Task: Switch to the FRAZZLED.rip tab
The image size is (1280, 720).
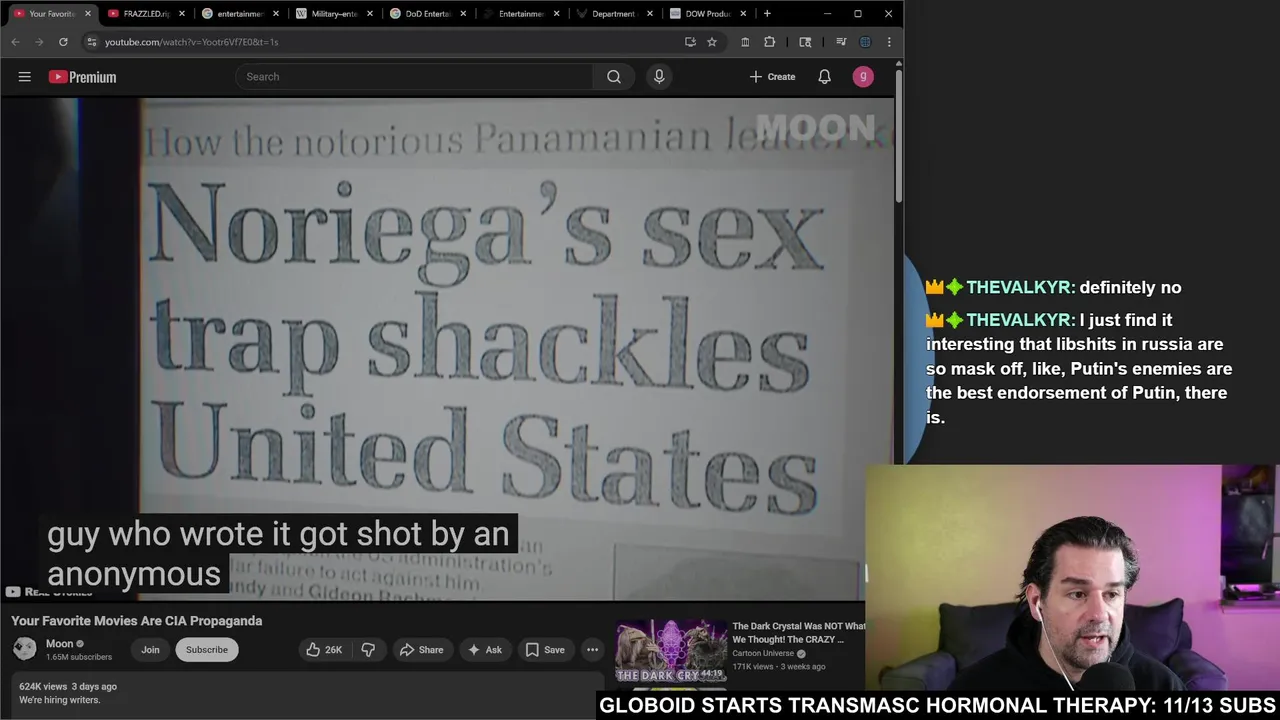Action: (x=147, y=14)
